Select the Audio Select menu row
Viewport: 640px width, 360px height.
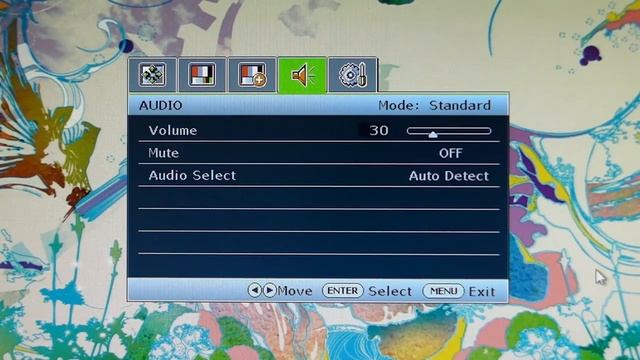click(x=319, y=176)
